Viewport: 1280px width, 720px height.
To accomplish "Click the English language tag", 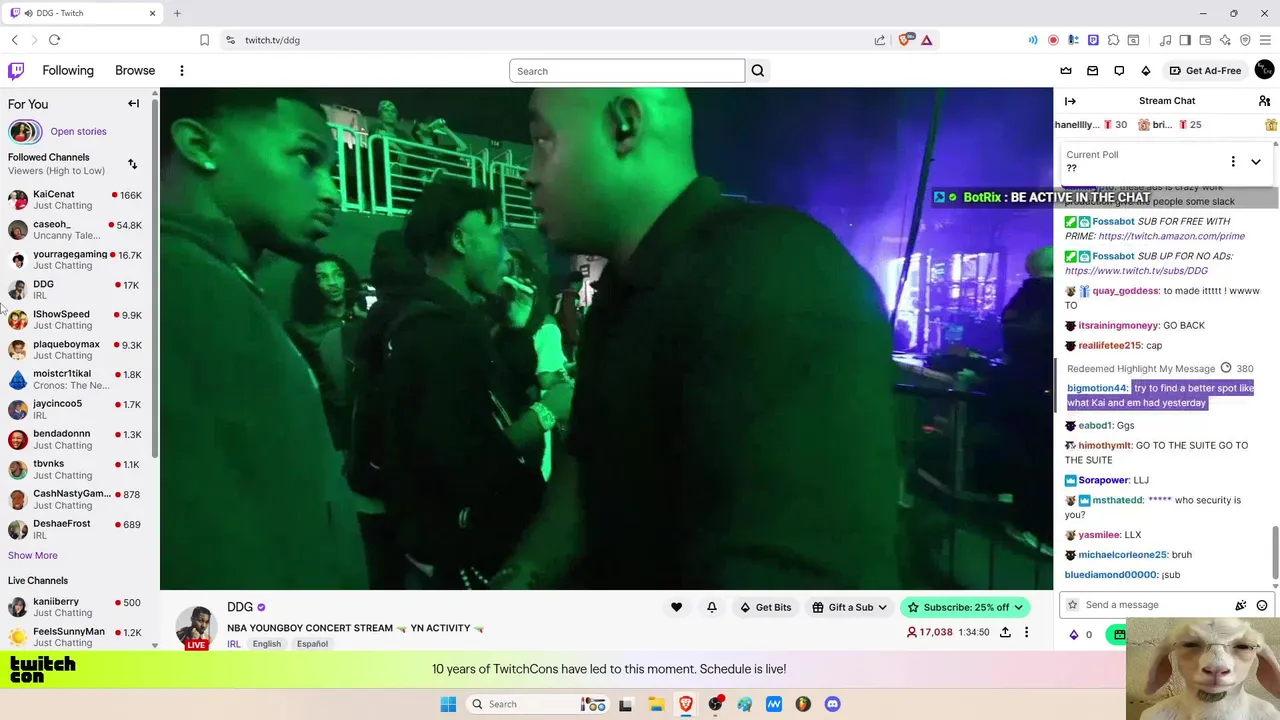I will [x=266, y=644].
